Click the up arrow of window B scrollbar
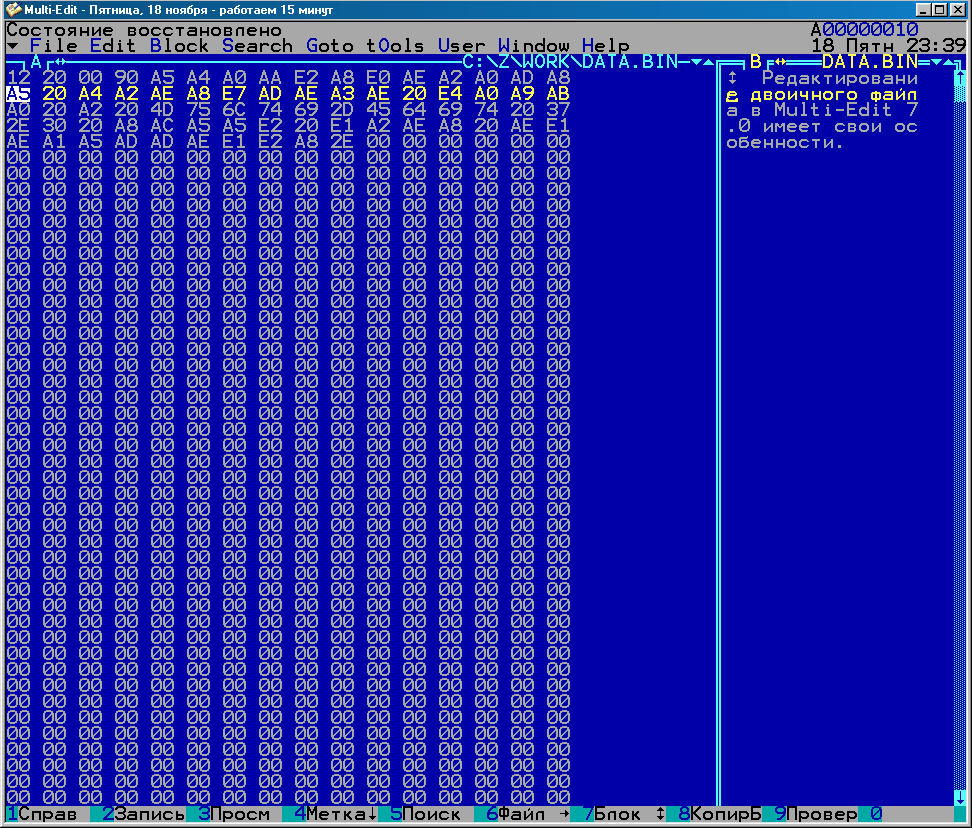The height and width of the screenshot is (828, 972). (x=959, y=78)
